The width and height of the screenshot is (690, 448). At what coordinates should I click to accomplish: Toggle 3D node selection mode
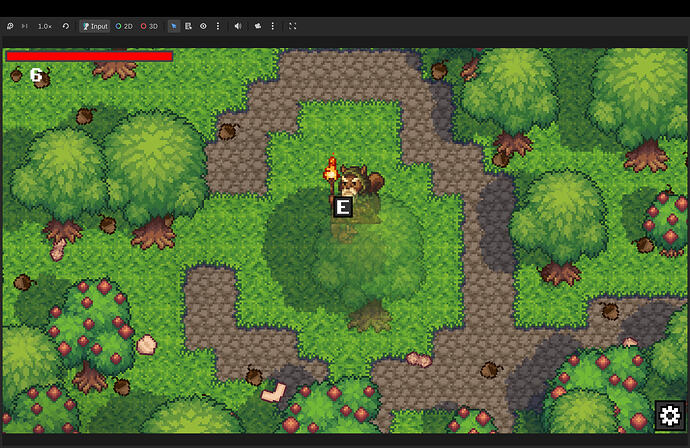pos(149,26)
